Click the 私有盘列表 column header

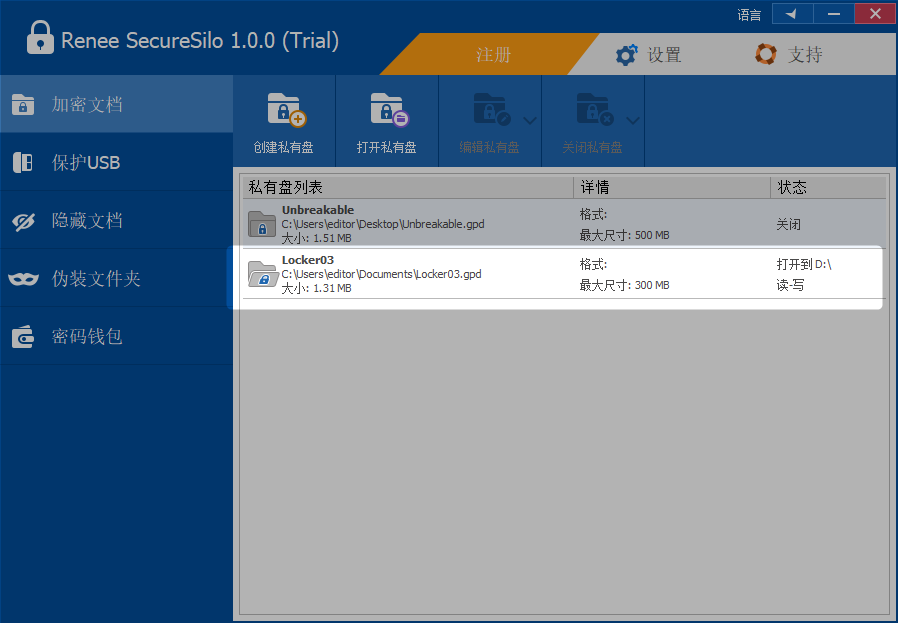408,187
